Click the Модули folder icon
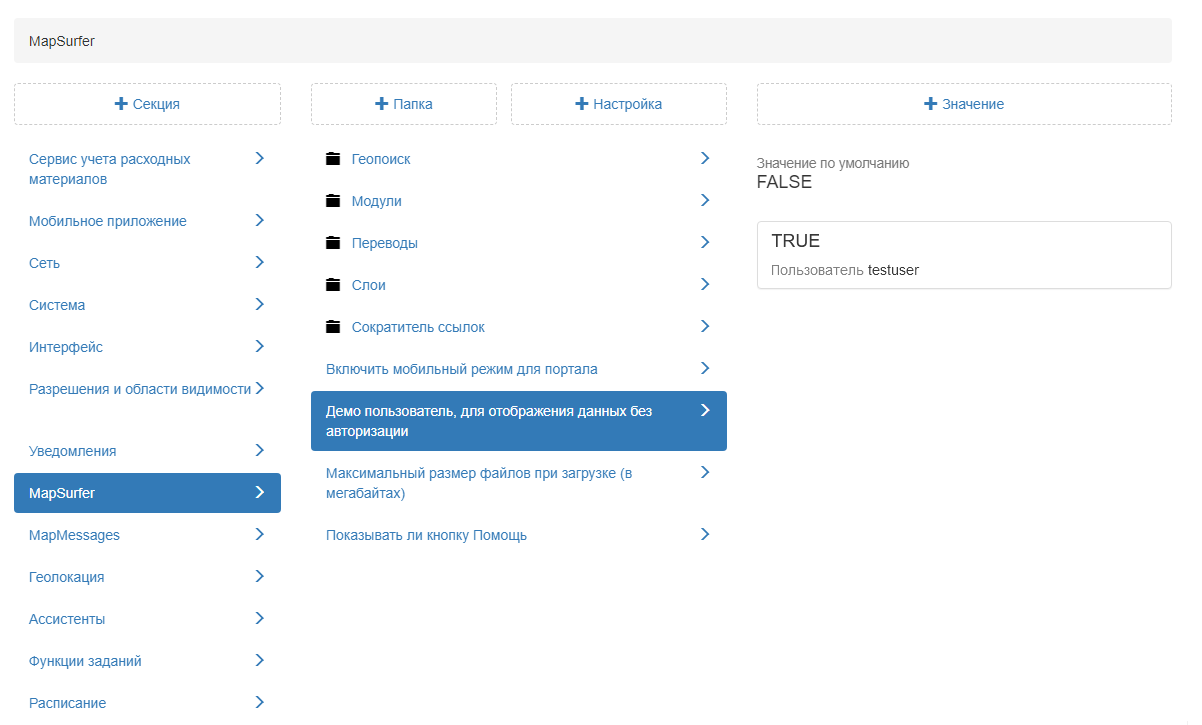The height and width of the screenshot is (725, 1202). point(333,201)
